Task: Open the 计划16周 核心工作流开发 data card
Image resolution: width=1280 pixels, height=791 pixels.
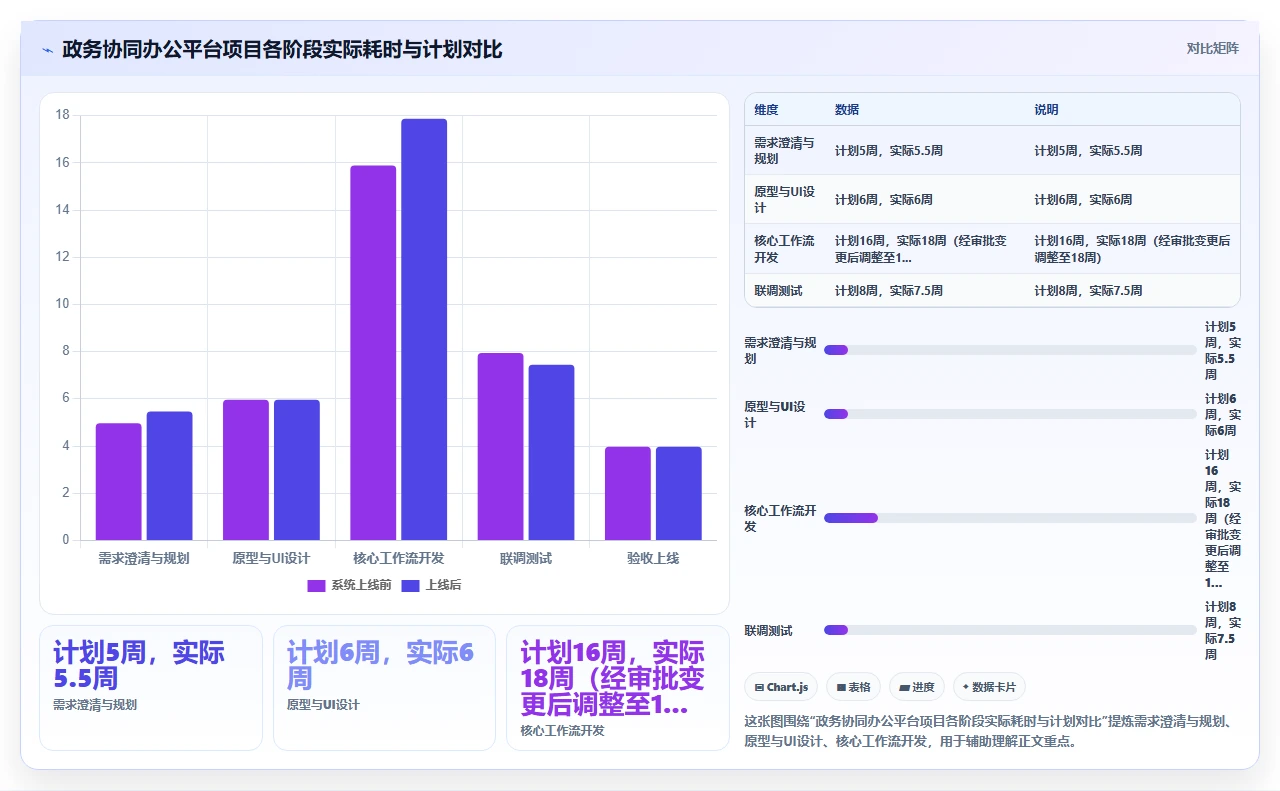Action: [x=618, y=688]
